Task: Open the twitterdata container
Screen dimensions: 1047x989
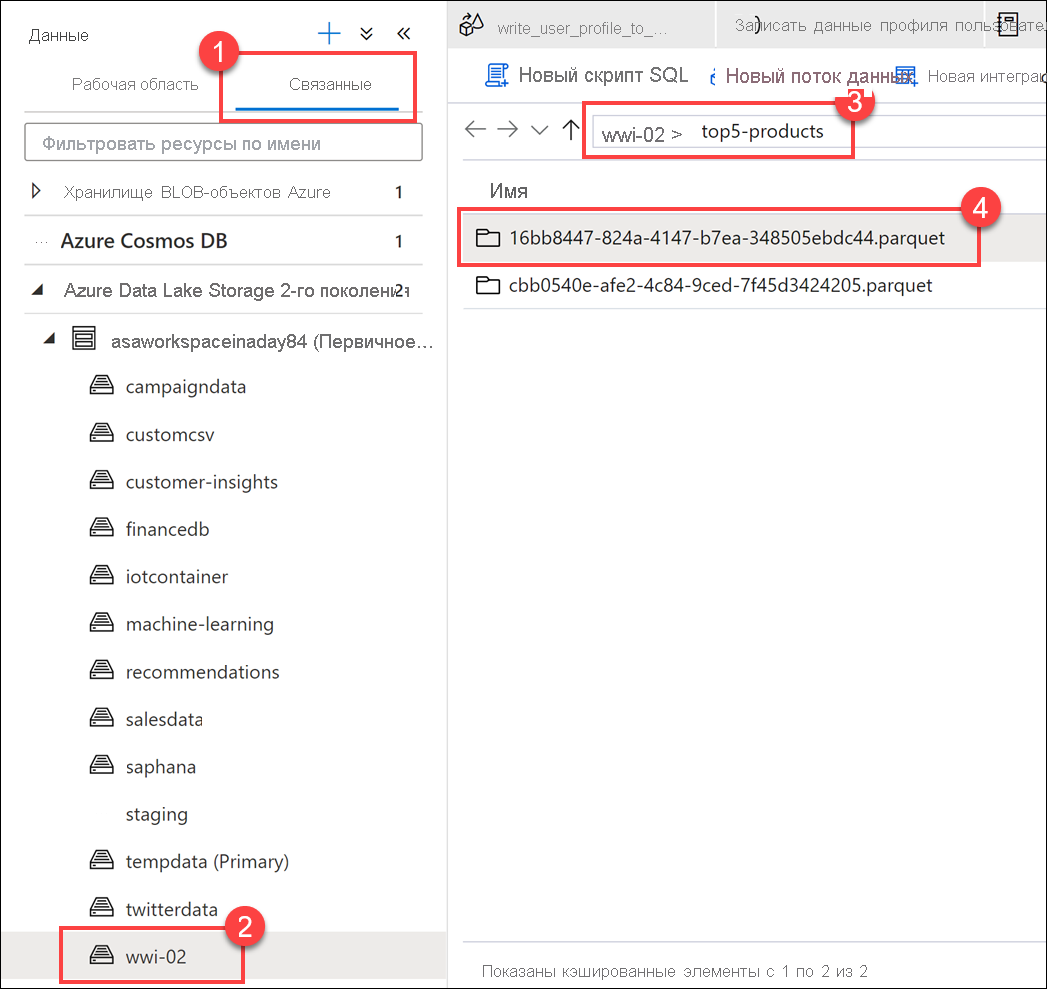Action: [172, 909]
